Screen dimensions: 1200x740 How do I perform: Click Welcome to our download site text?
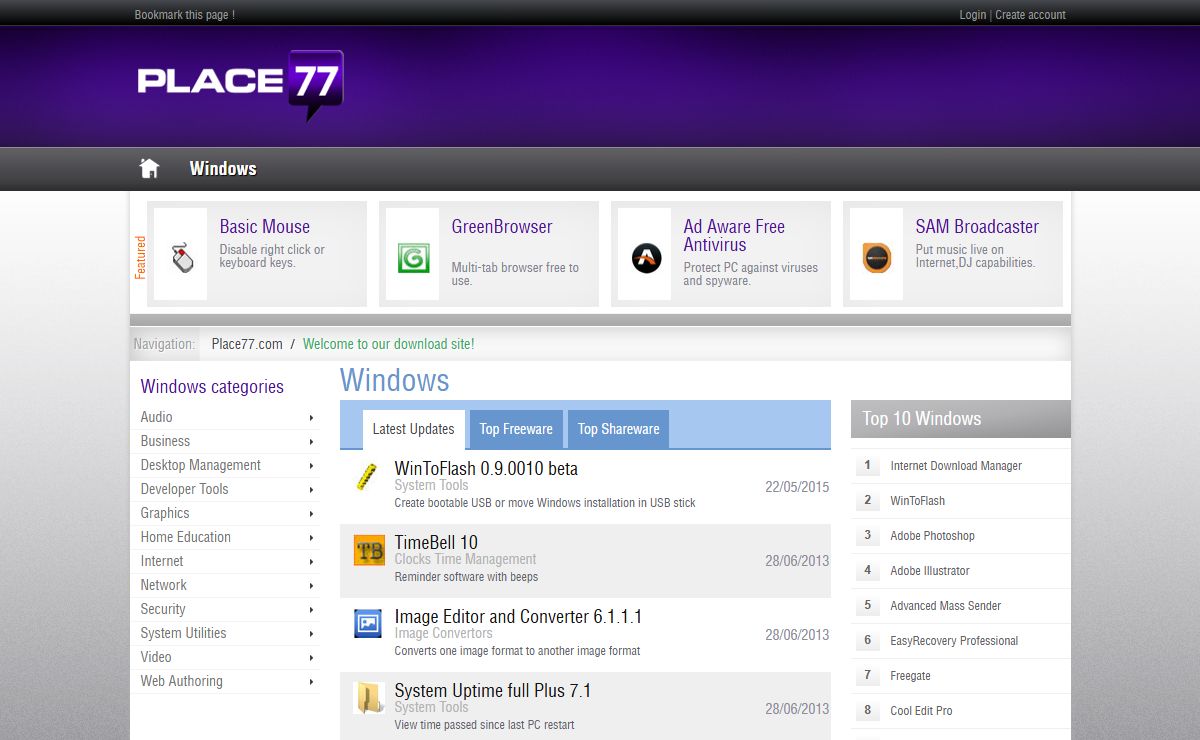(389, 344)
